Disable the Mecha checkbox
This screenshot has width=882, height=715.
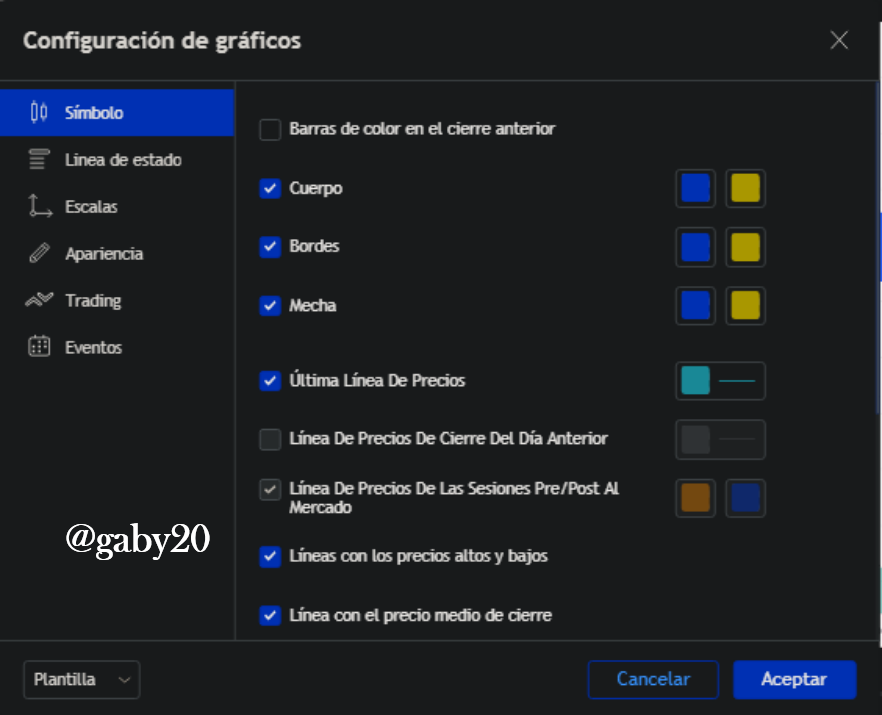(270, 305)
